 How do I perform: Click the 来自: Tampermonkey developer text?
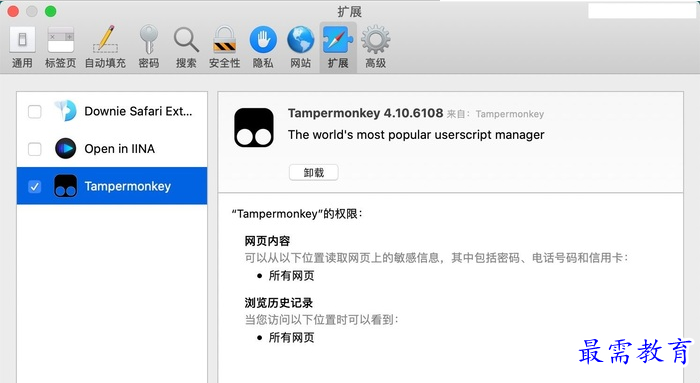tap(496, 114)
